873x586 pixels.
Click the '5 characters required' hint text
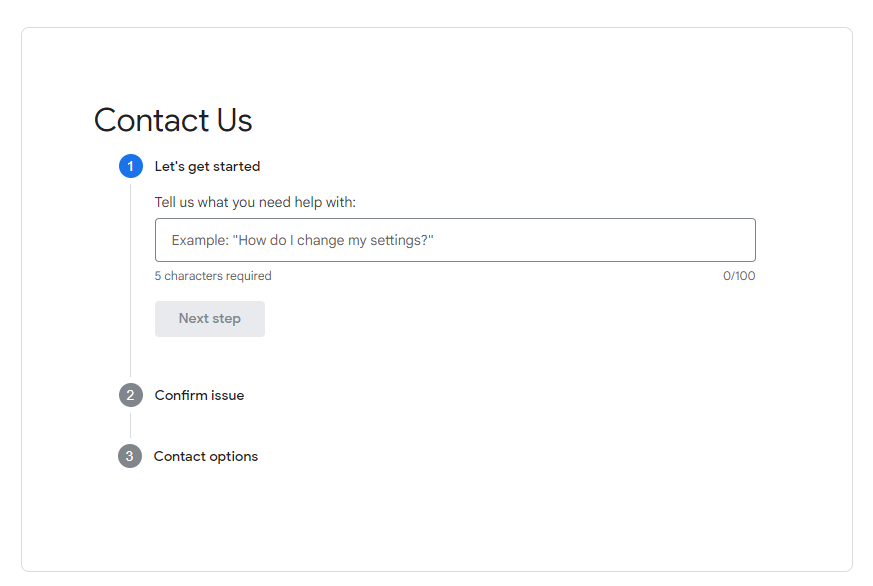click(x=212, y=275)
